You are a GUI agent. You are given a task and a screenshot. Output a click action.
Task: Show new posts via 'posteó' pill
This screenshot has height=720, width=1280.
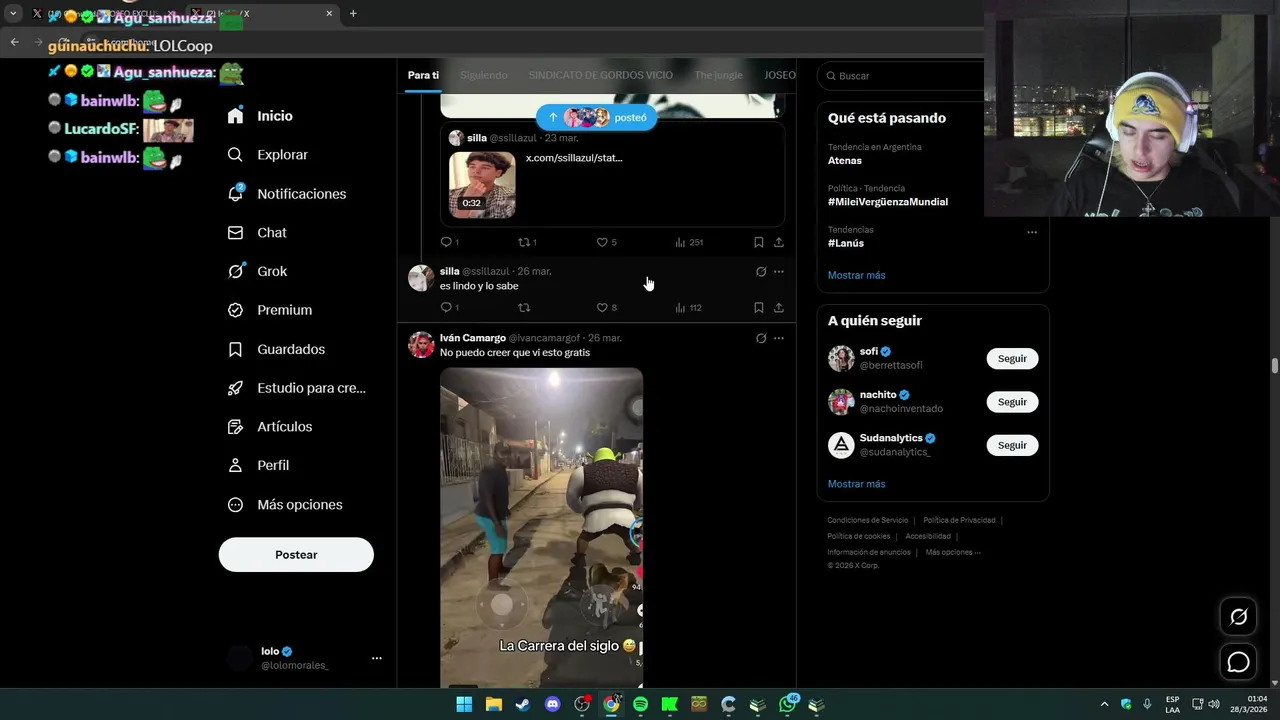597,117
